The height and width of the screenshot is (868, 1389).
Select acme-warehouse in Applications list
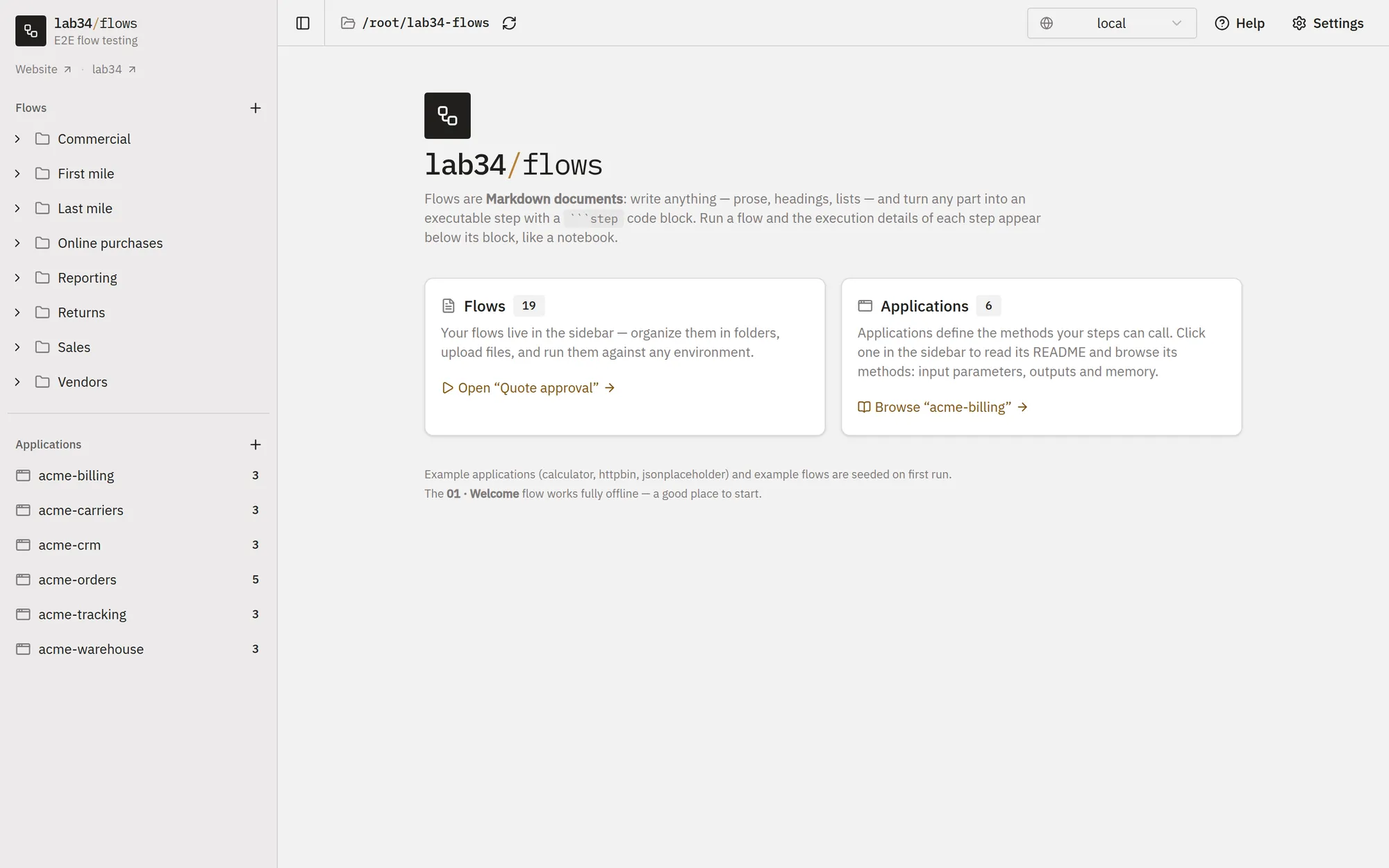click(x=138, y=649)
